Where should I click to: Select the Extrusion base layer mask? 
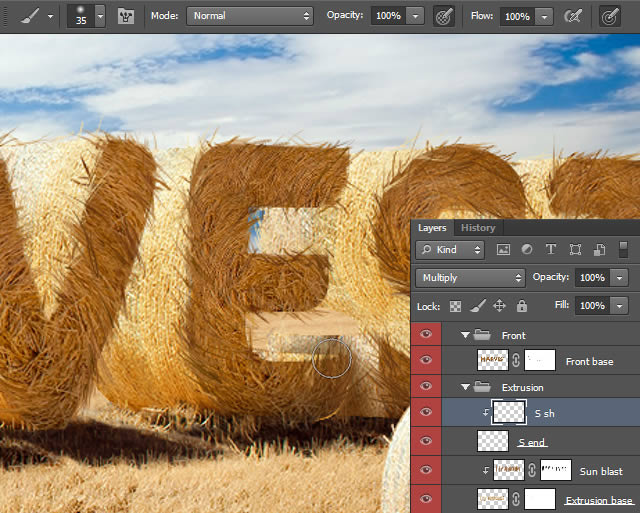coord(540,499)
